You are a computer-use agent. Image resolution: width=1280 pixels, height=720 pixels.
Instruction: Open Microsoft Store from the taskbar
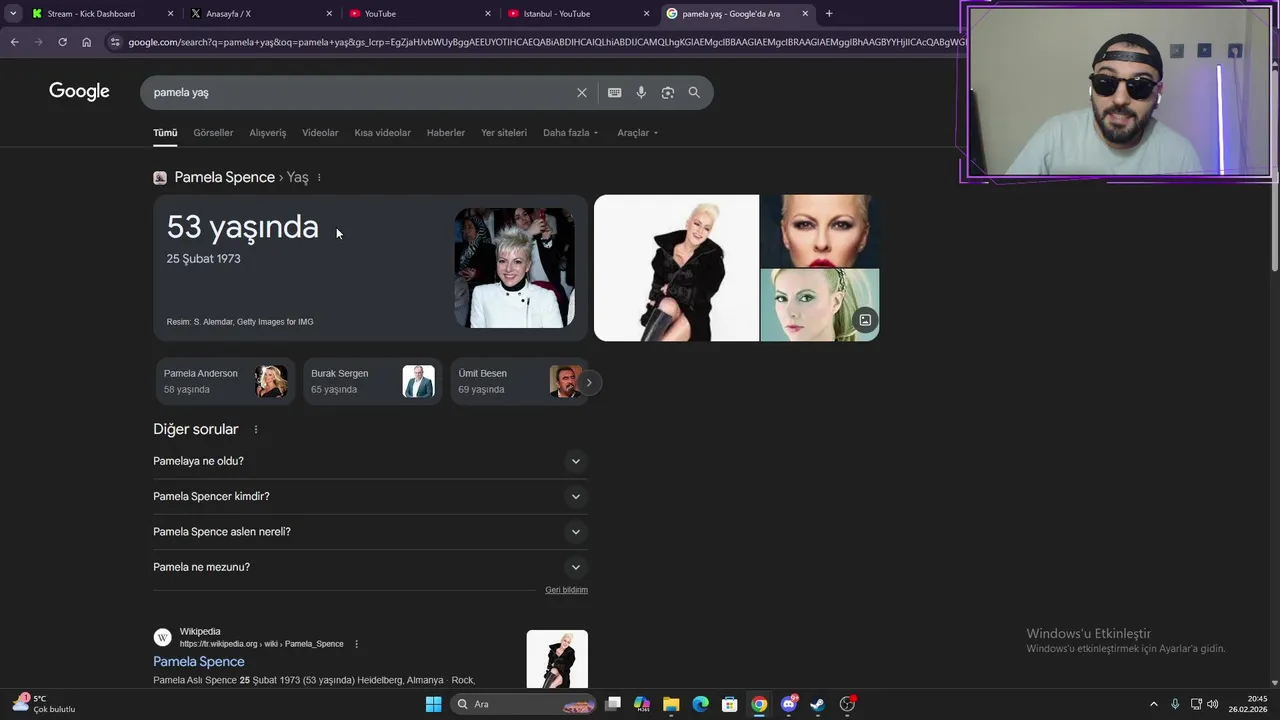coord(730,704)
